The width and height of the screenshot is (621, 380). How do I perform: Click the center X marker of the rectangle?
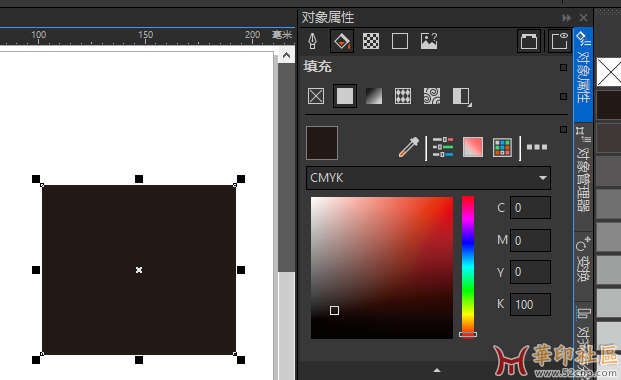point(139,270)
